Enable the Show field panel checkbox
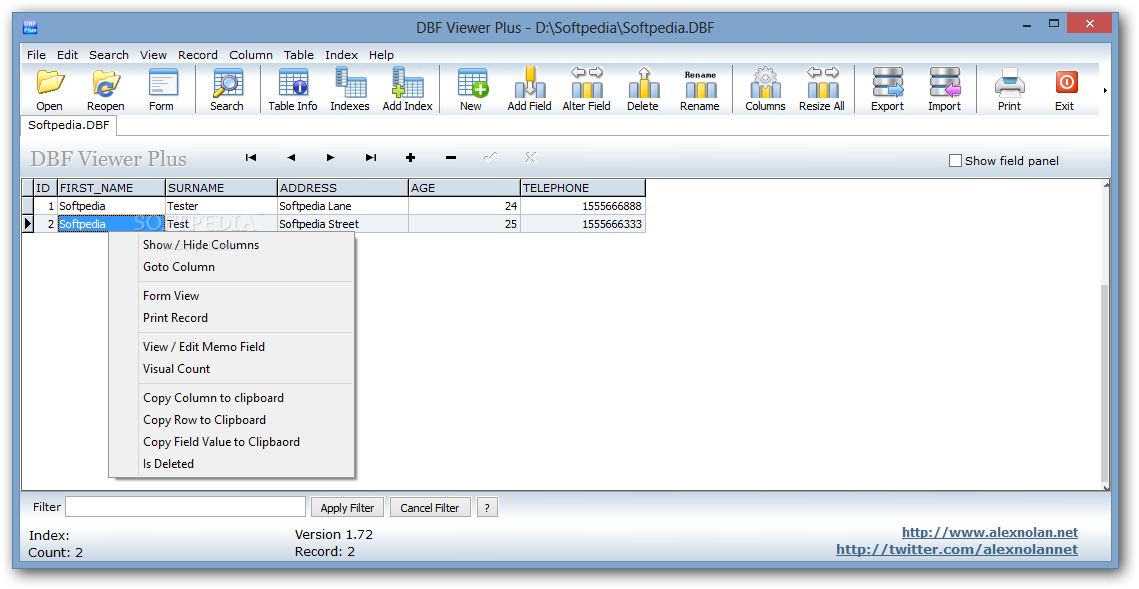Image resolution: width=1139 pixels, height=589 pixels. click(x=955, y=161)
